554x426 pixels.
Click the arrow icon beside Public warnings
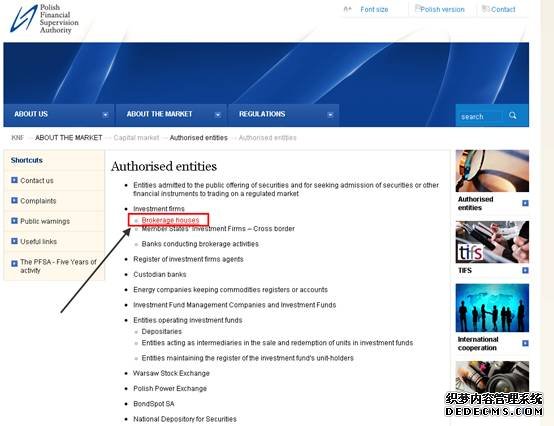tap(14, 221)
